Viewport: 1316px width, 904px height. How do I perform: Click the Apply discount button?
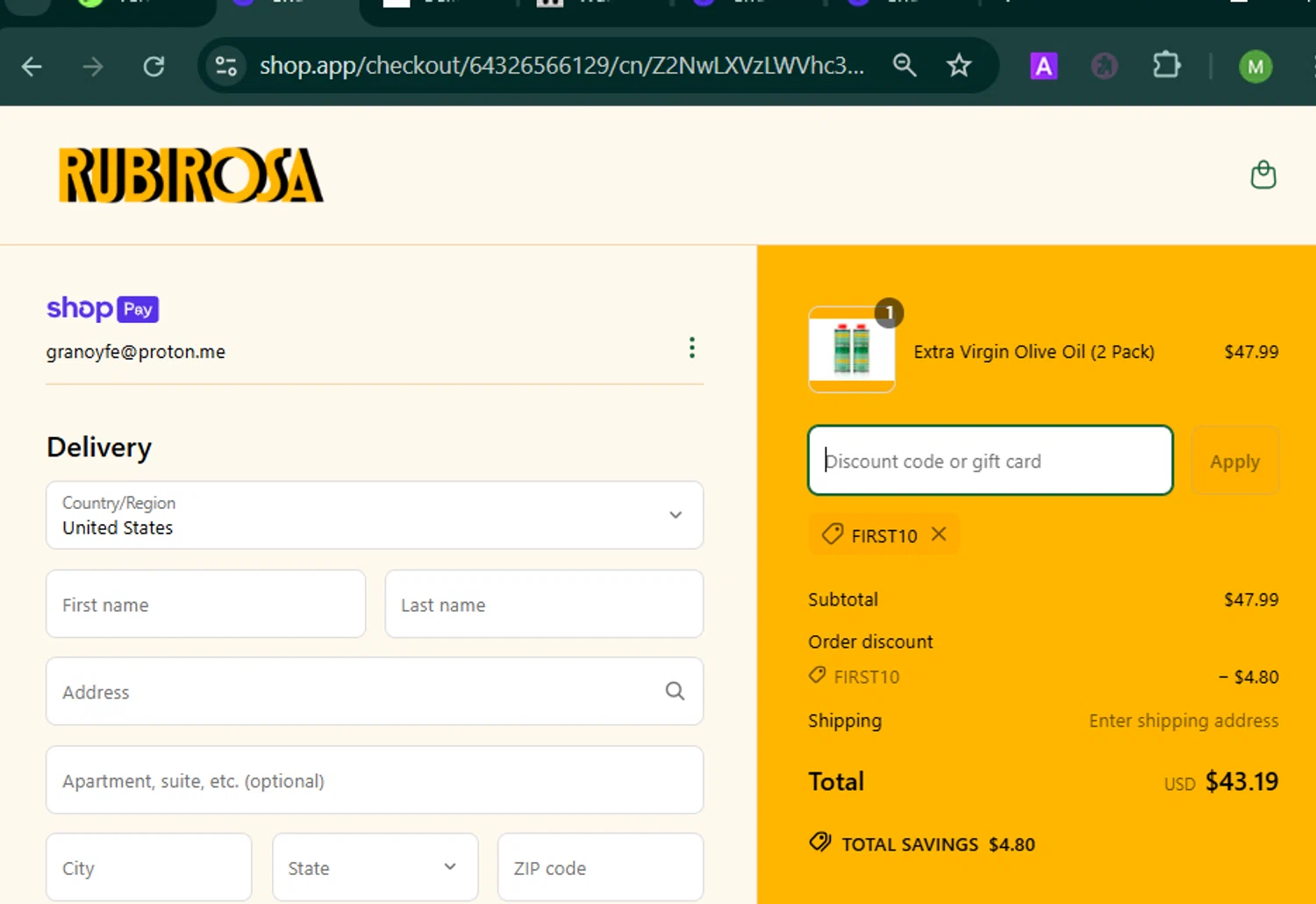pos(1235,461)
